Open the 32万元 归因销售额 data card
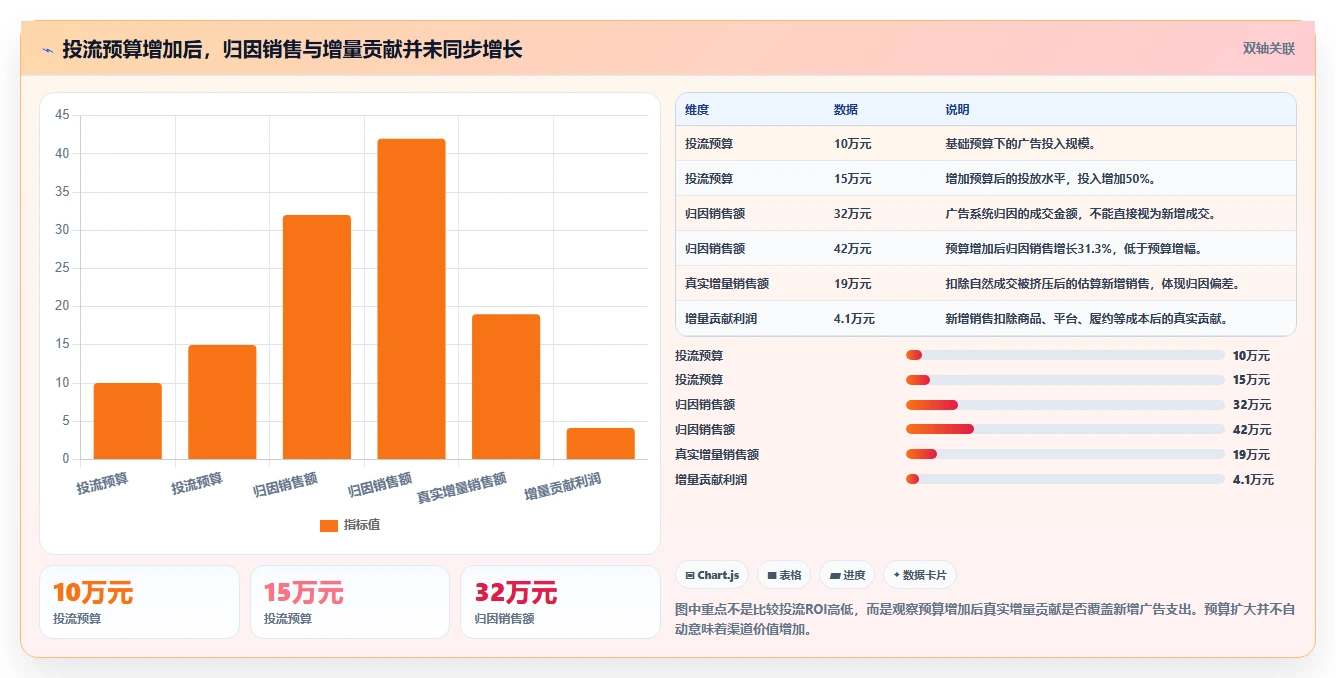The width and height of the screenshot is (1336, 678). pyautogui.click(x=560, y=602)
